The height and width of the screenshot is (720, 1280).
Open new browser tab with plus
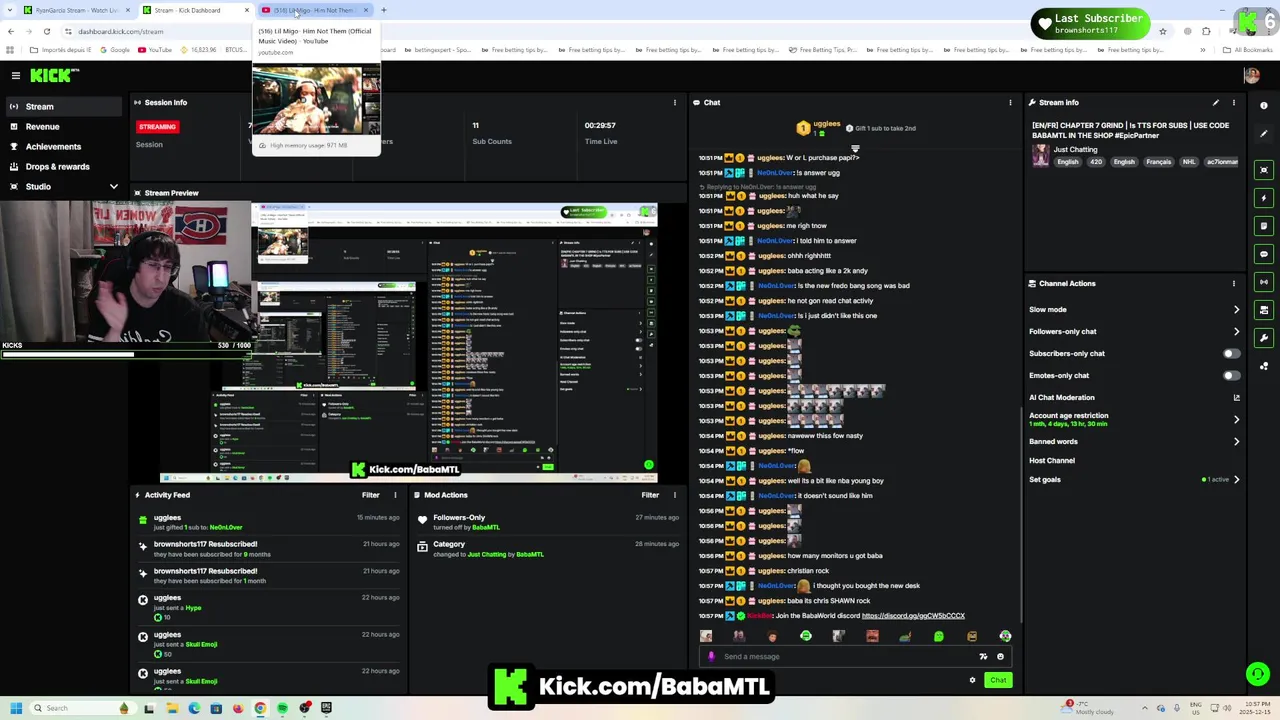click(x=383, y=10)
